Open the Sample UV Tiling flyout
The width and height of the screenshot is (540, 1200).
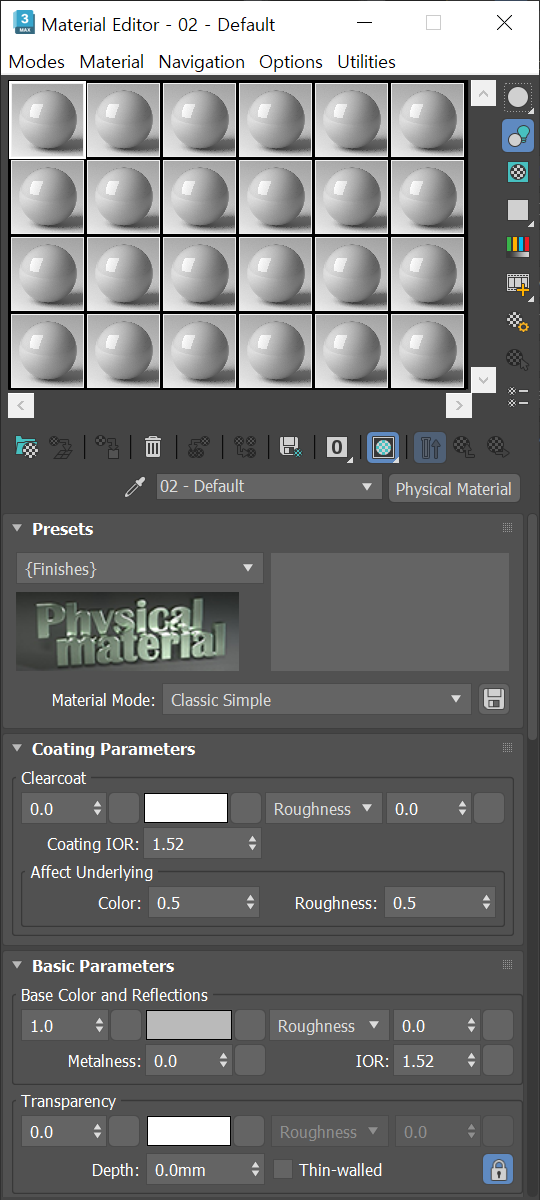518,210
